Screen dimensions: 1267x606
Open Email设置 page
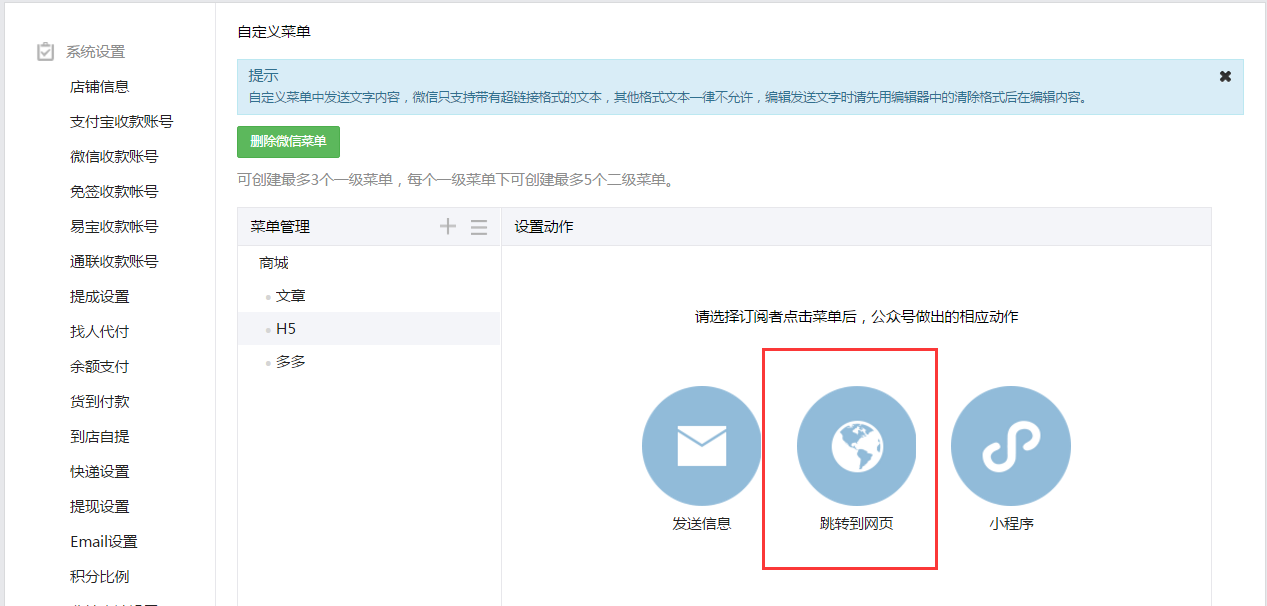(104, 542)
